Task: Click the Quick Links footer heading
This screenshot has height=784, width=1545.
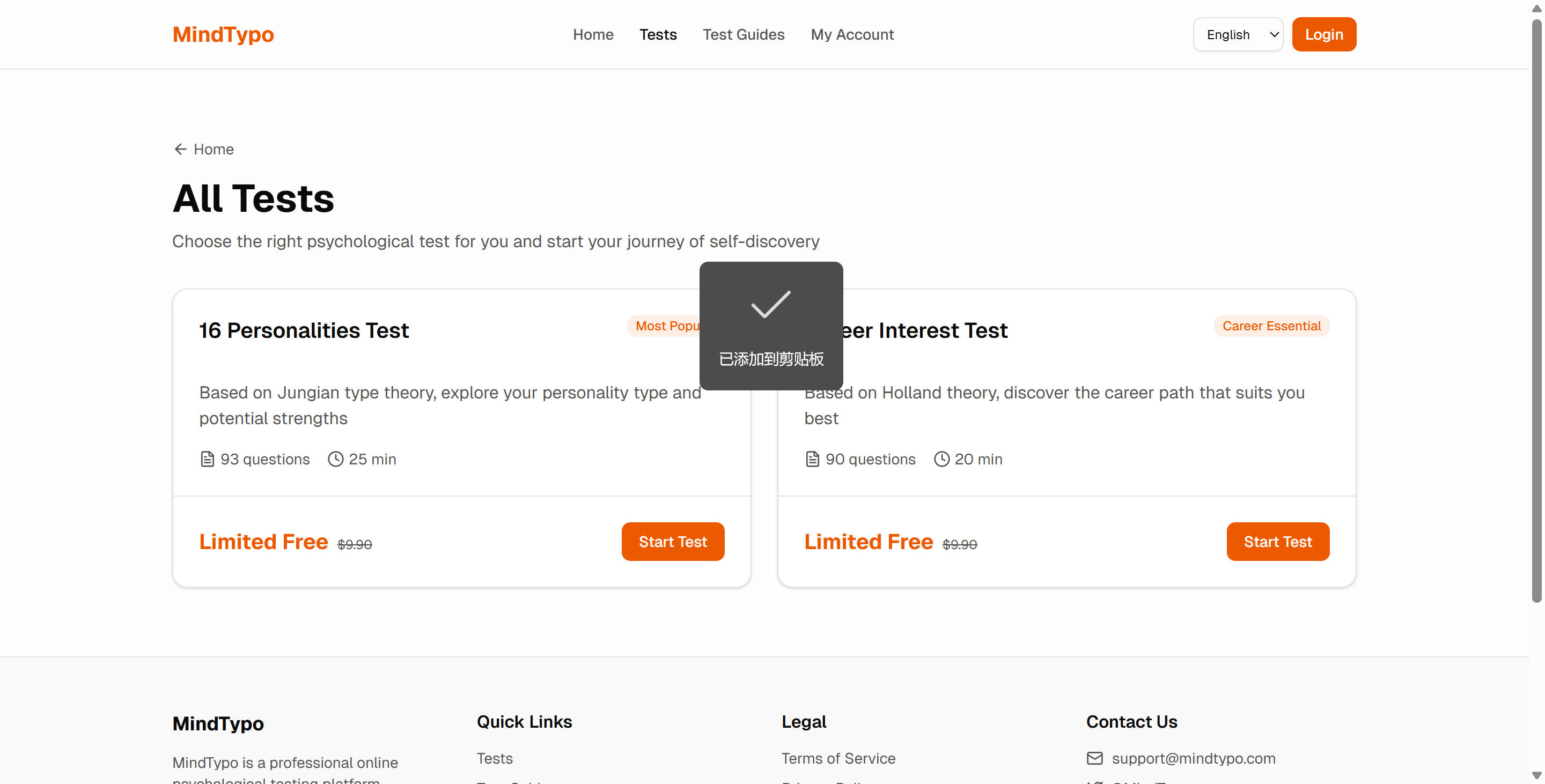Action: tap(524, 721)
